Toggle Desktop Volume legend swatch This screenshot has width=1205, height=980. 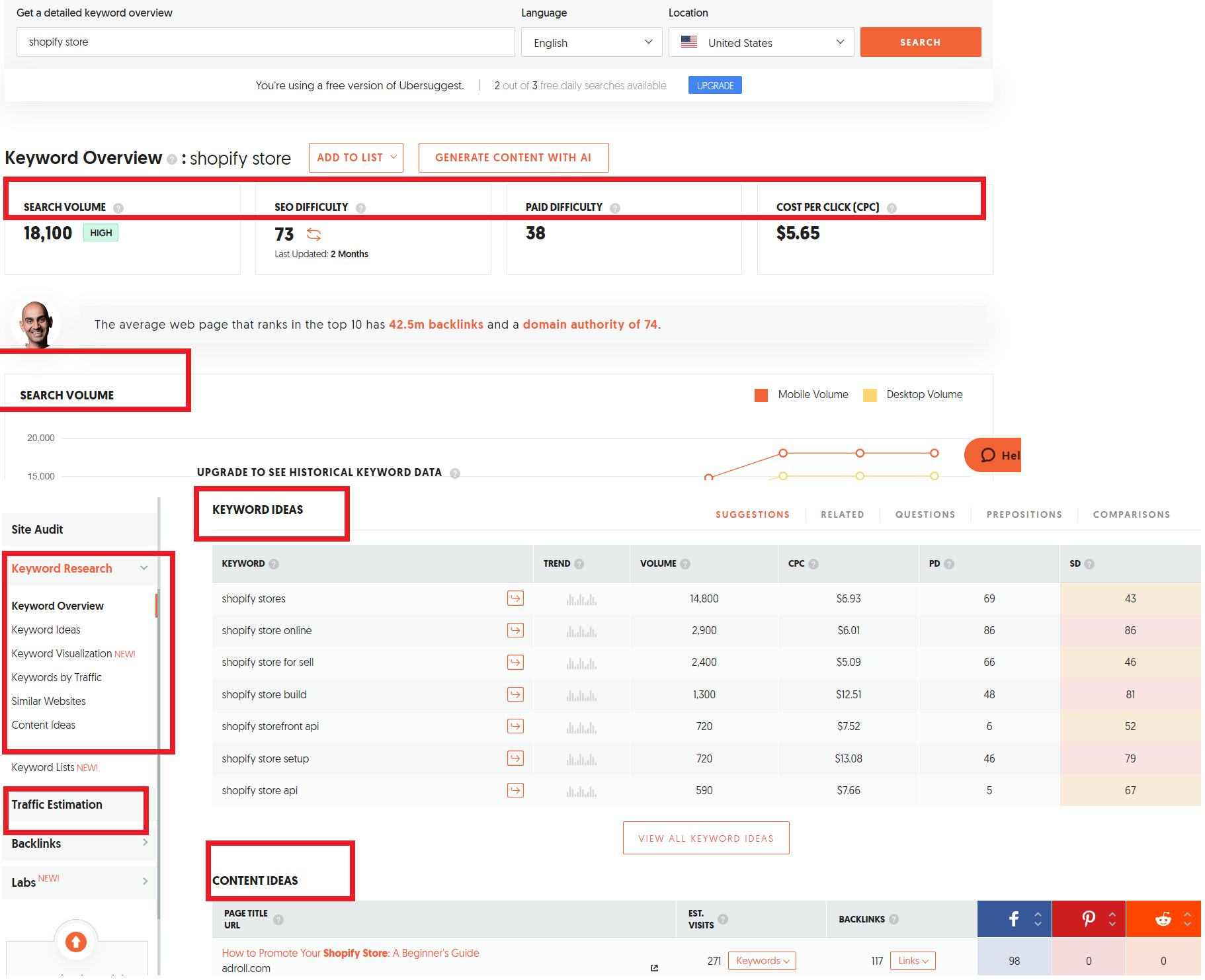[x=870, y=395]
